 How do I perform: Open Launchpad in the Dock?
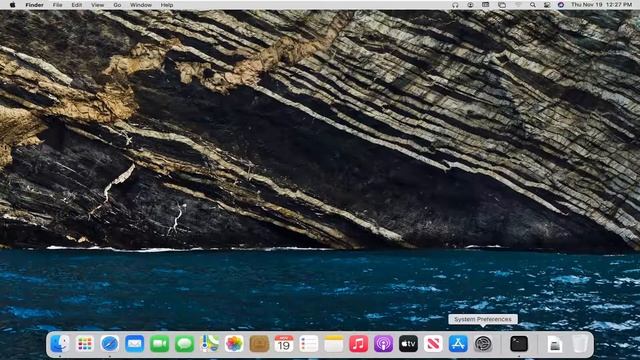(x=85, y=344)
